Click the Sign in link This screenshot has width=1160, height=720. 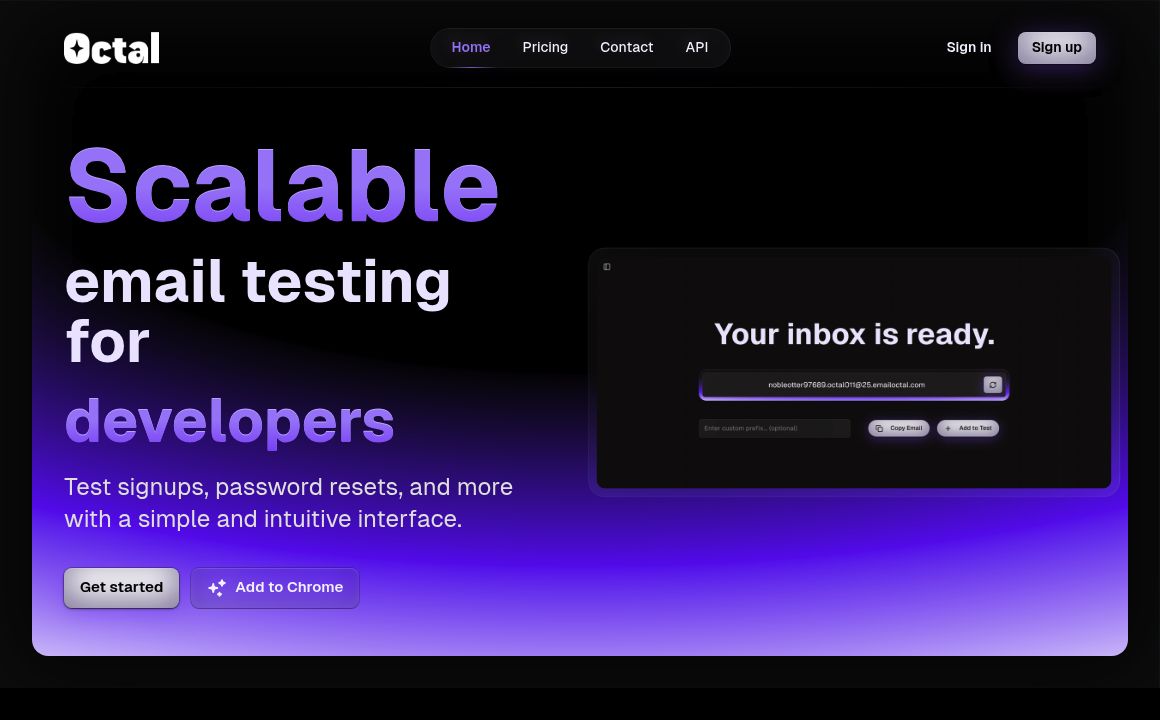968,47
